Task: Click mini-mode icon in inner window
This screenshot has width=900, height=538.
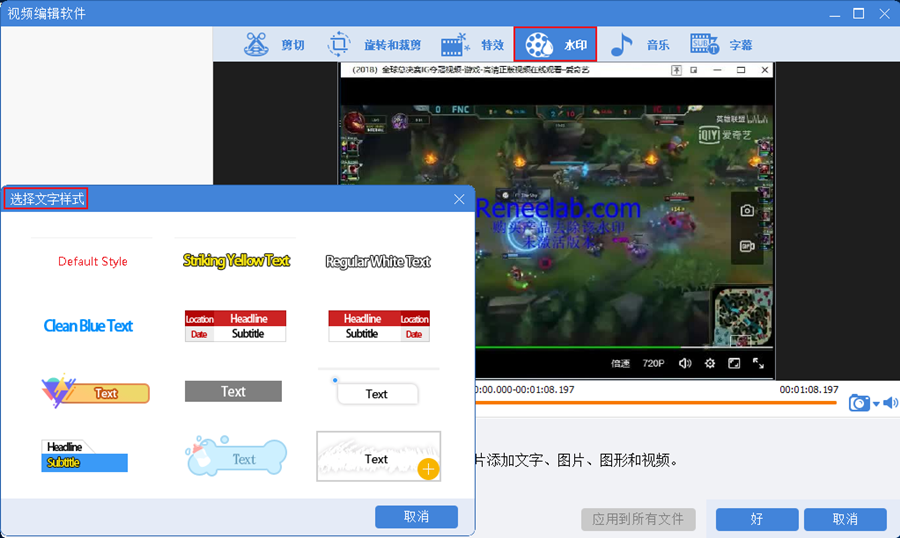Action: click(694, 70)
